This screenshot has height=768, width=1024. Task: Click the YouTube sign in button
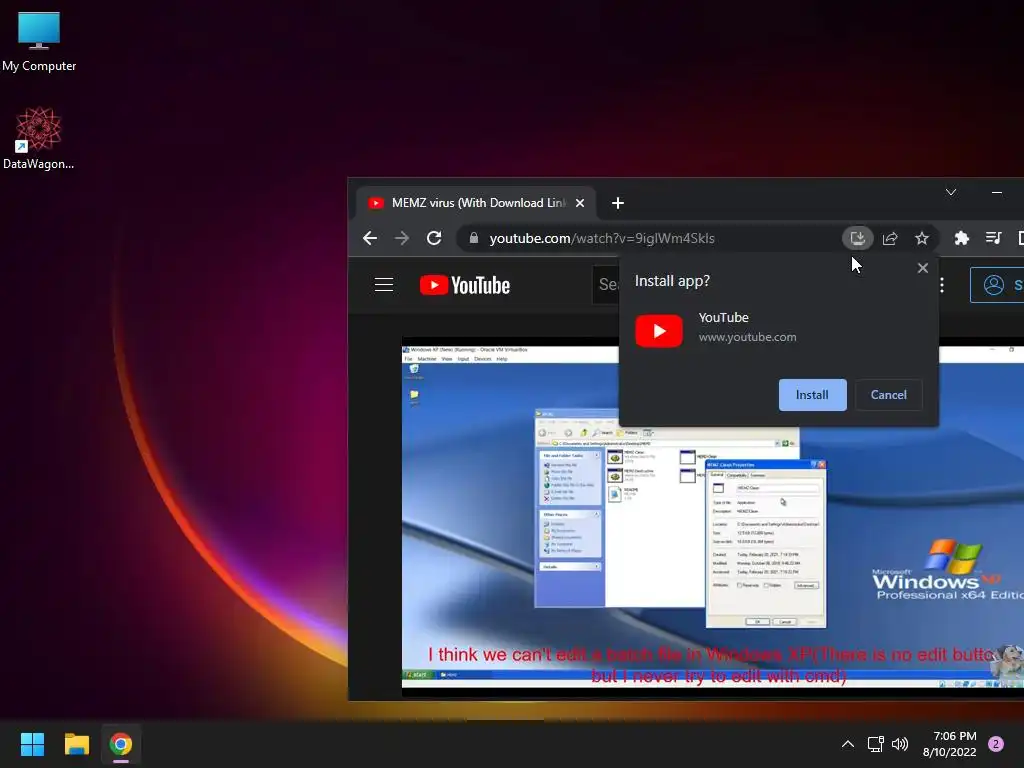pos(997,285)
